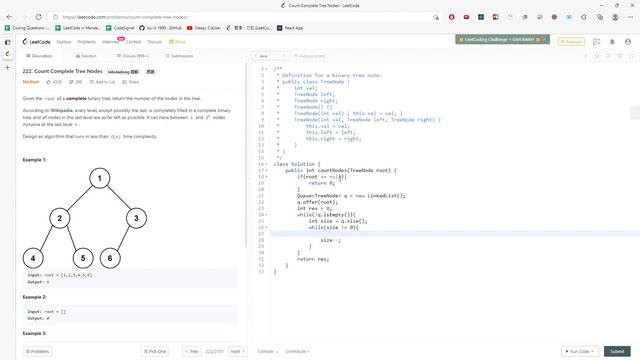Click the Problems list button at bottom
The image size is (640, 360).
(38, 351)
